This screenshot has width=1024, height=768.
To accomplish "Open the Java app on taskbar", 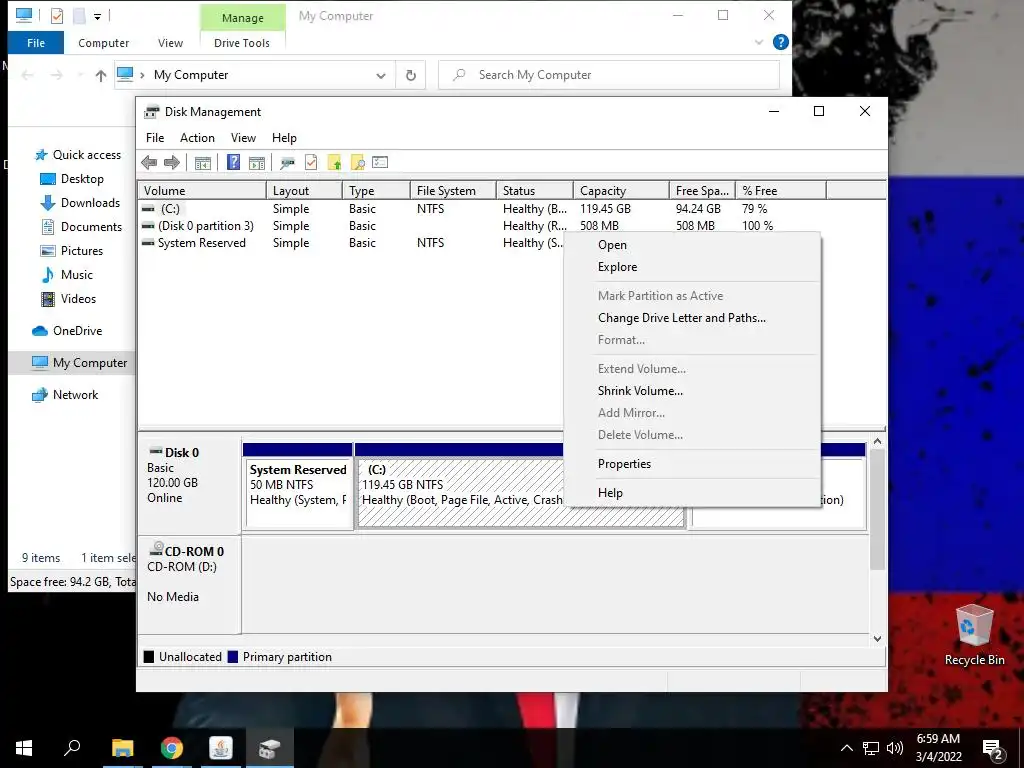I will (221, 748).
